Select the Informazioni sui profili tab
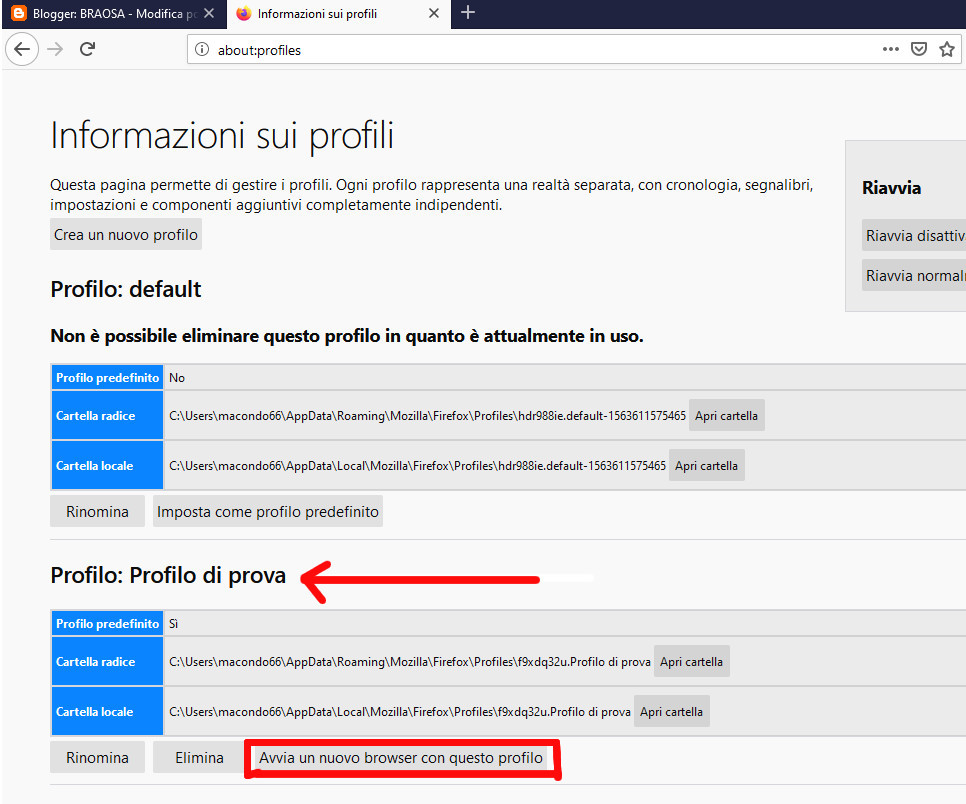The height and width of the screenshot is (804, 966). 339,14
